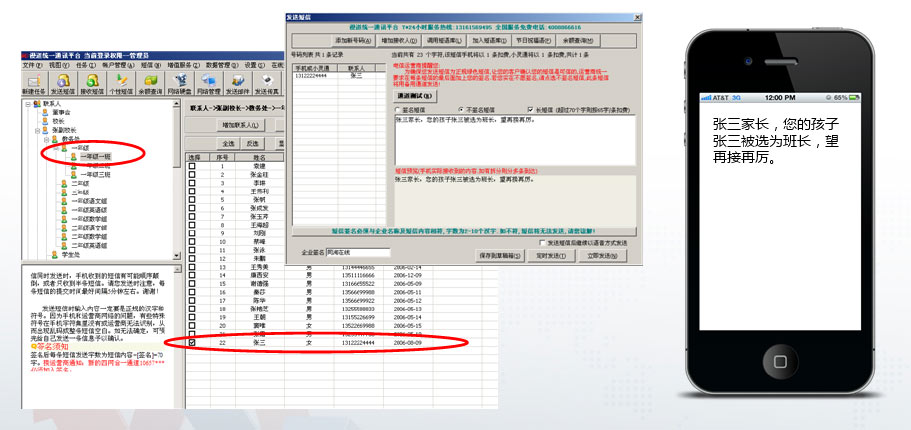
Task: Click the 接收短信 toolbar icon
Action: pyautogui.click(x=91, y=84)
